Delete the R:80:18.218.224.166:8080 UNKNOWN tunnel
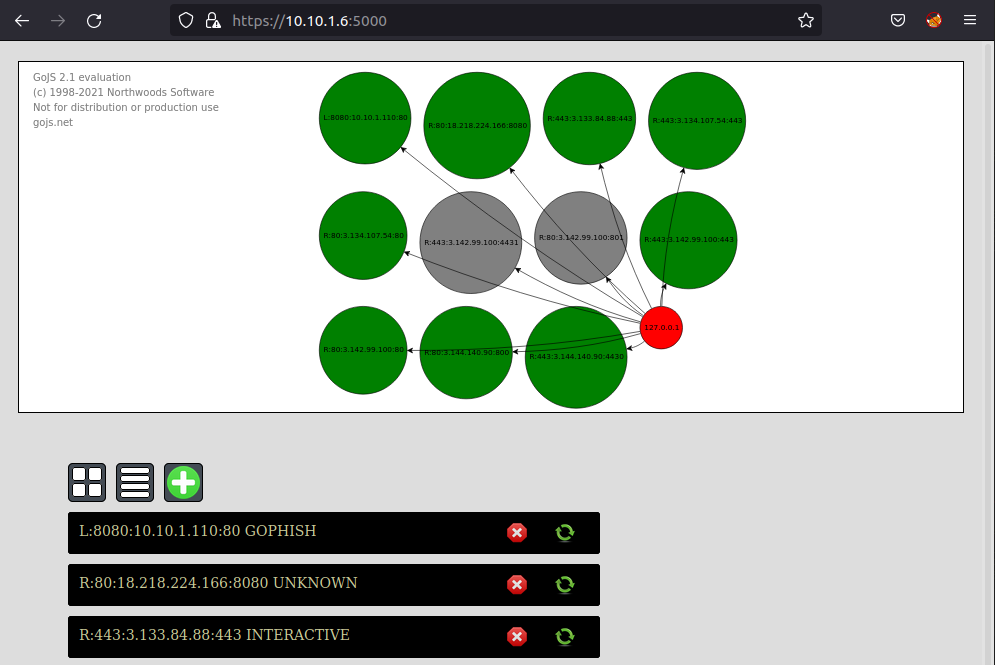 point(517,584)
